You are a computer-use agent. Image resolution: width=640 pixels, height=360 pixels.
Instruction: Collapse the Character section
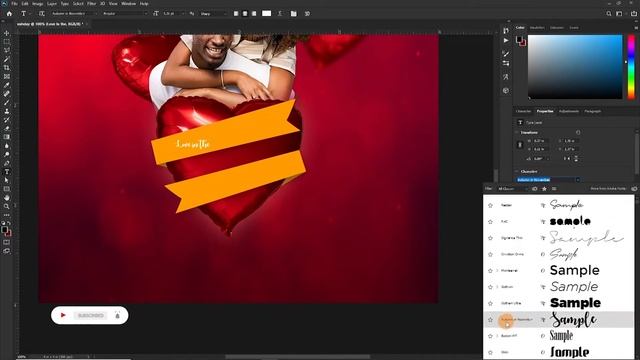coord(517,171)
